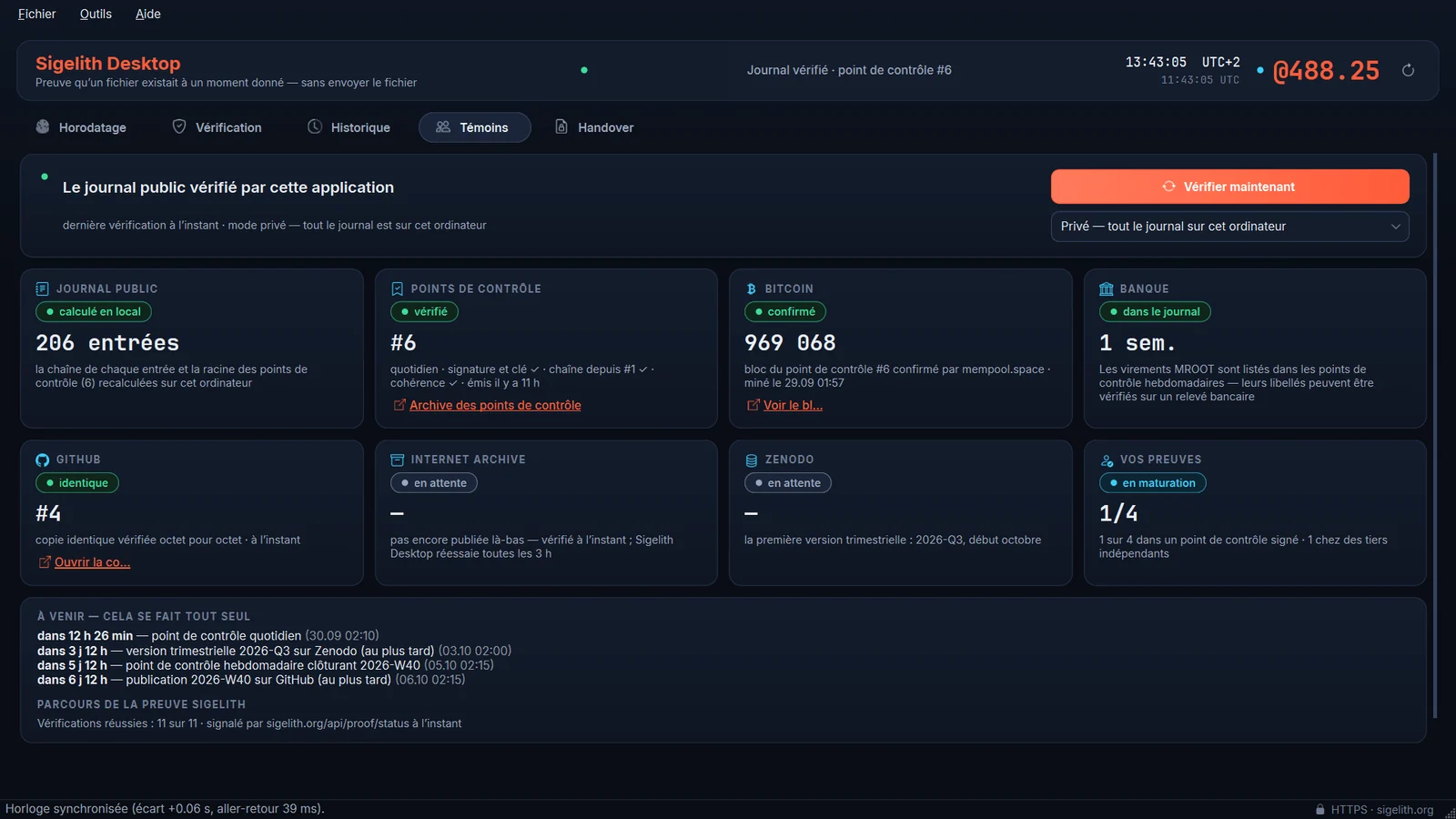Click the Journal public card icon
Viewport: 1456px width, 819px height.
42,288
